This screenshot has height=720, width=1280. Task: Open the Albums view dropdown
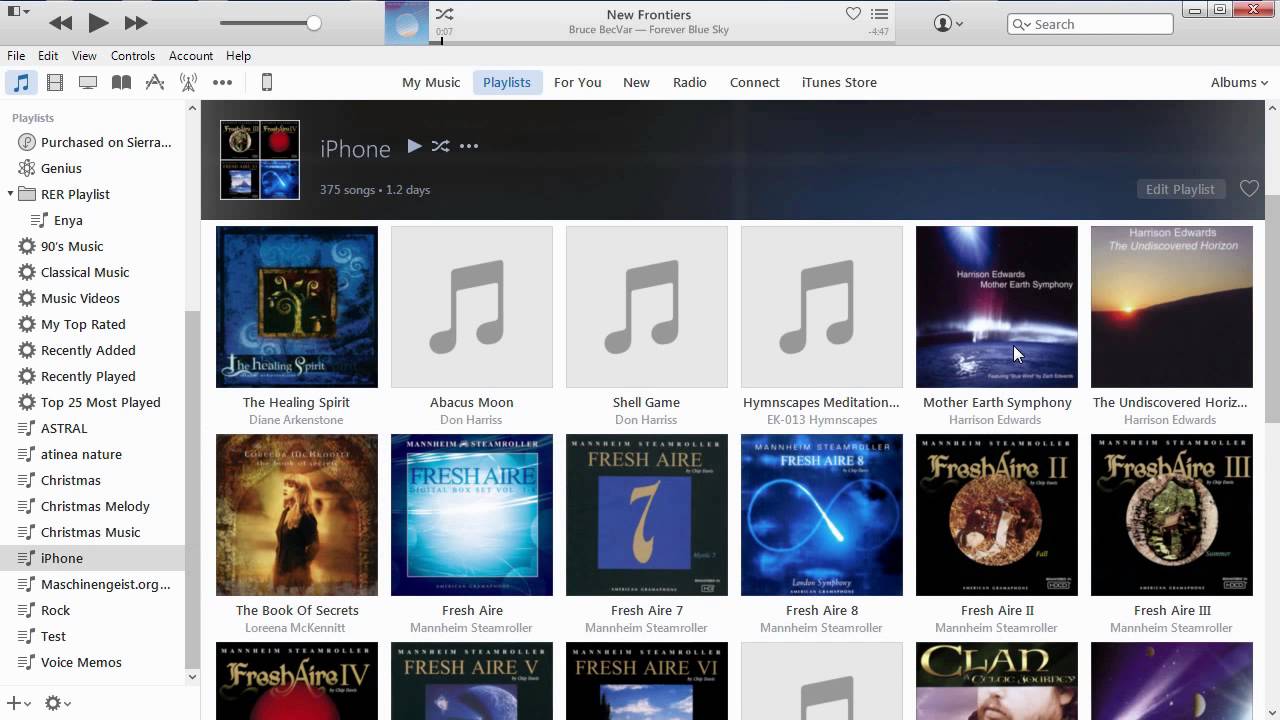click(1239, 83)
